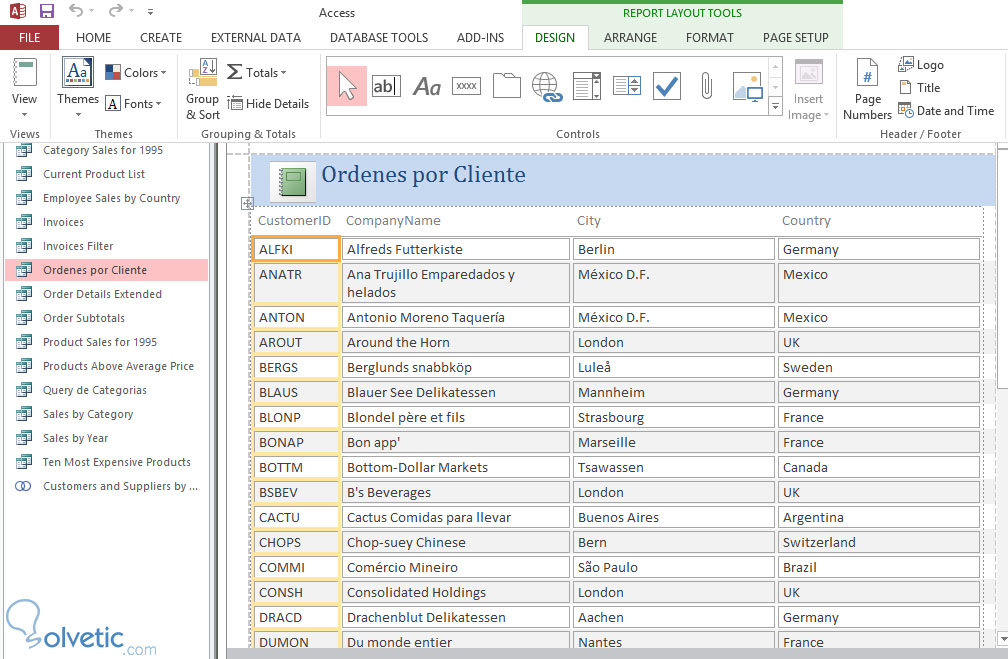
Task: Toggle Hide Details option
Action: pos(268,103)
